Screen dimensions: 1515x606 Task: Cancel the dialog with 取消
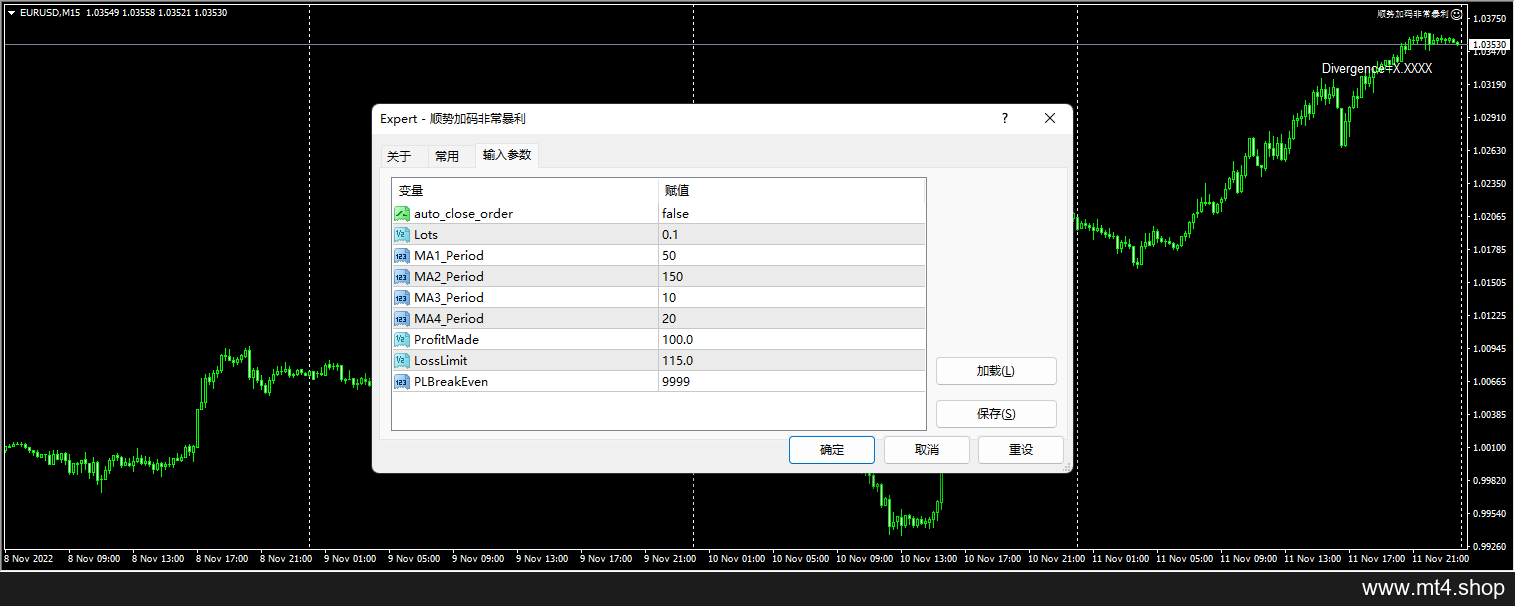(927, 450)
